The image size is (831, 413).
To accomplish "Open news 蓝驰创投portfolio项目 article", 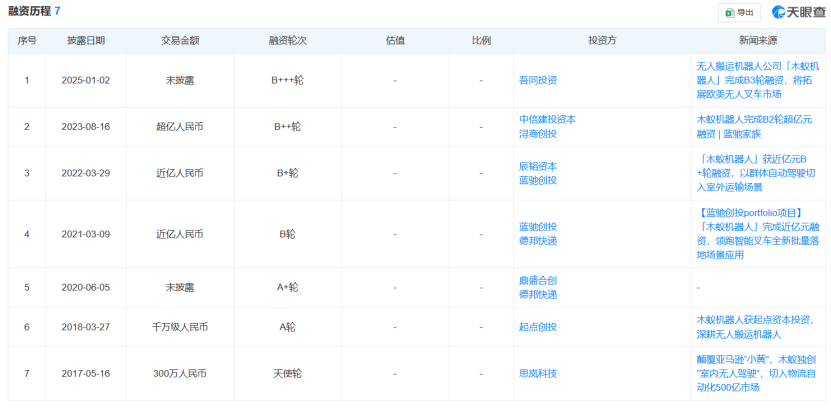I will click(758, 234).
